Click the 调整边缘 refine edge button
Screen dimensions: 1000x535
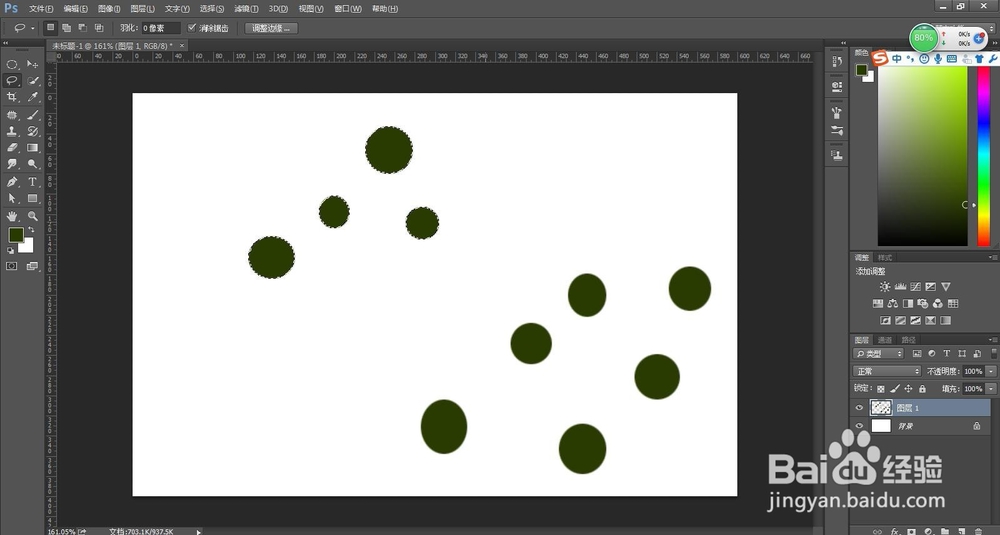(x=271, y=28)
